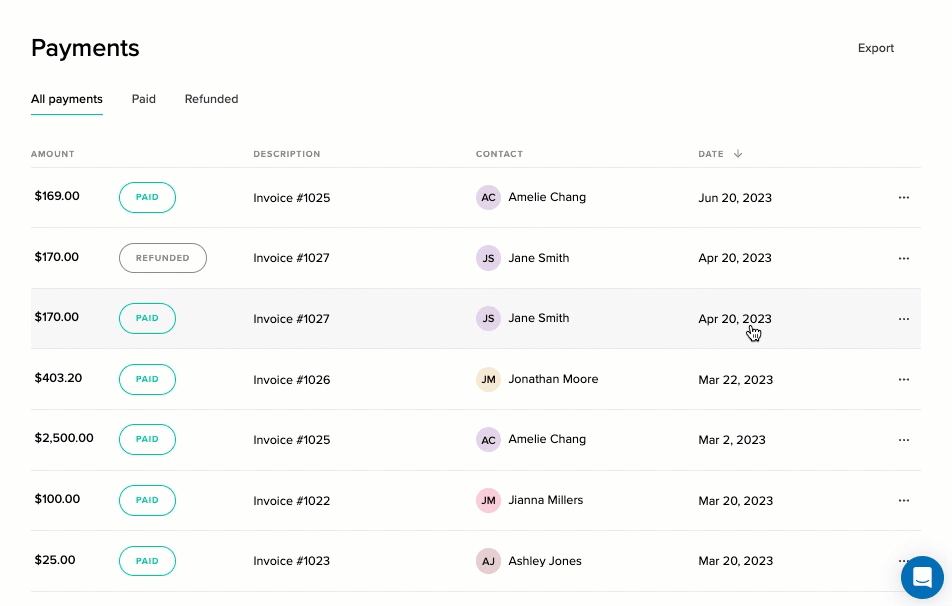Click the Mar 20, 2023 date for Jianna Millers
The width and height of the screenshot is (952, 606).
[x=735, y=501]
